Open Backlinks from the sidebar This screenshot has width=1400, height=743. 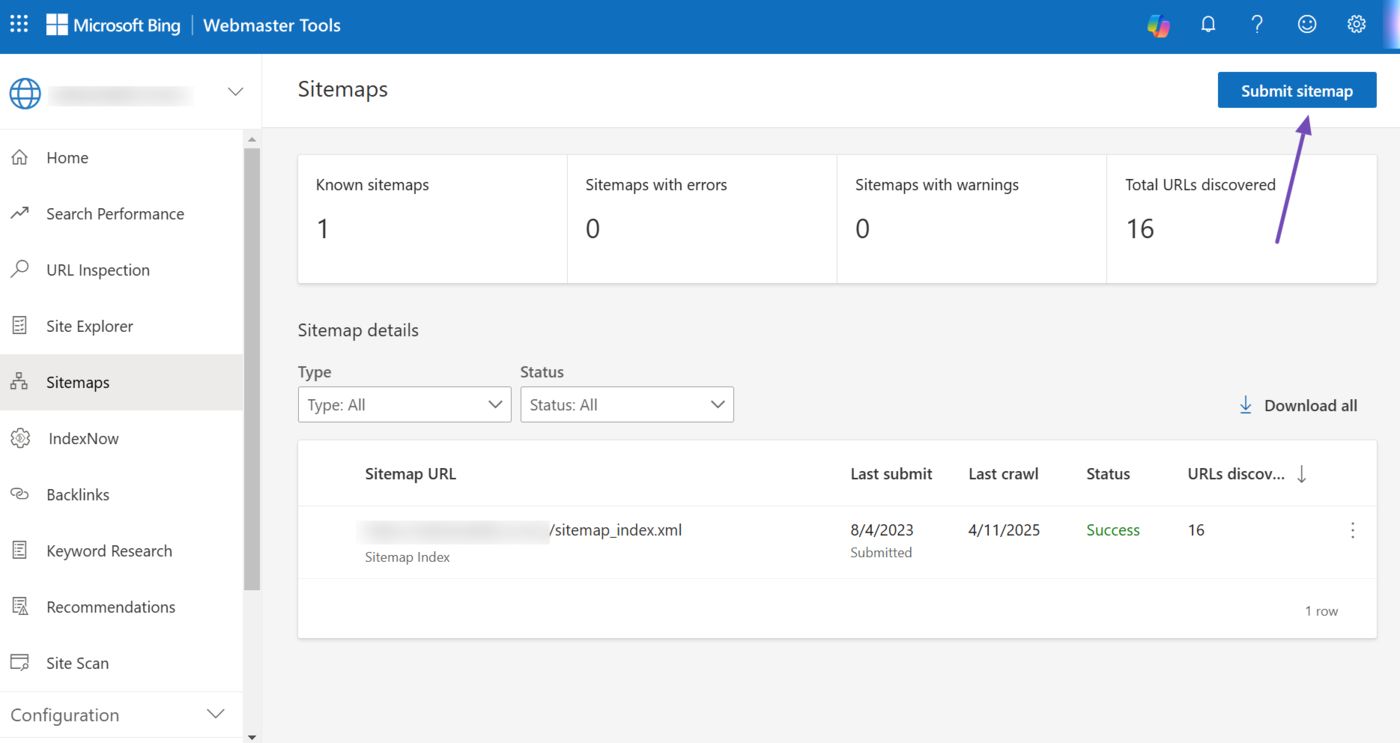[77, 495]
